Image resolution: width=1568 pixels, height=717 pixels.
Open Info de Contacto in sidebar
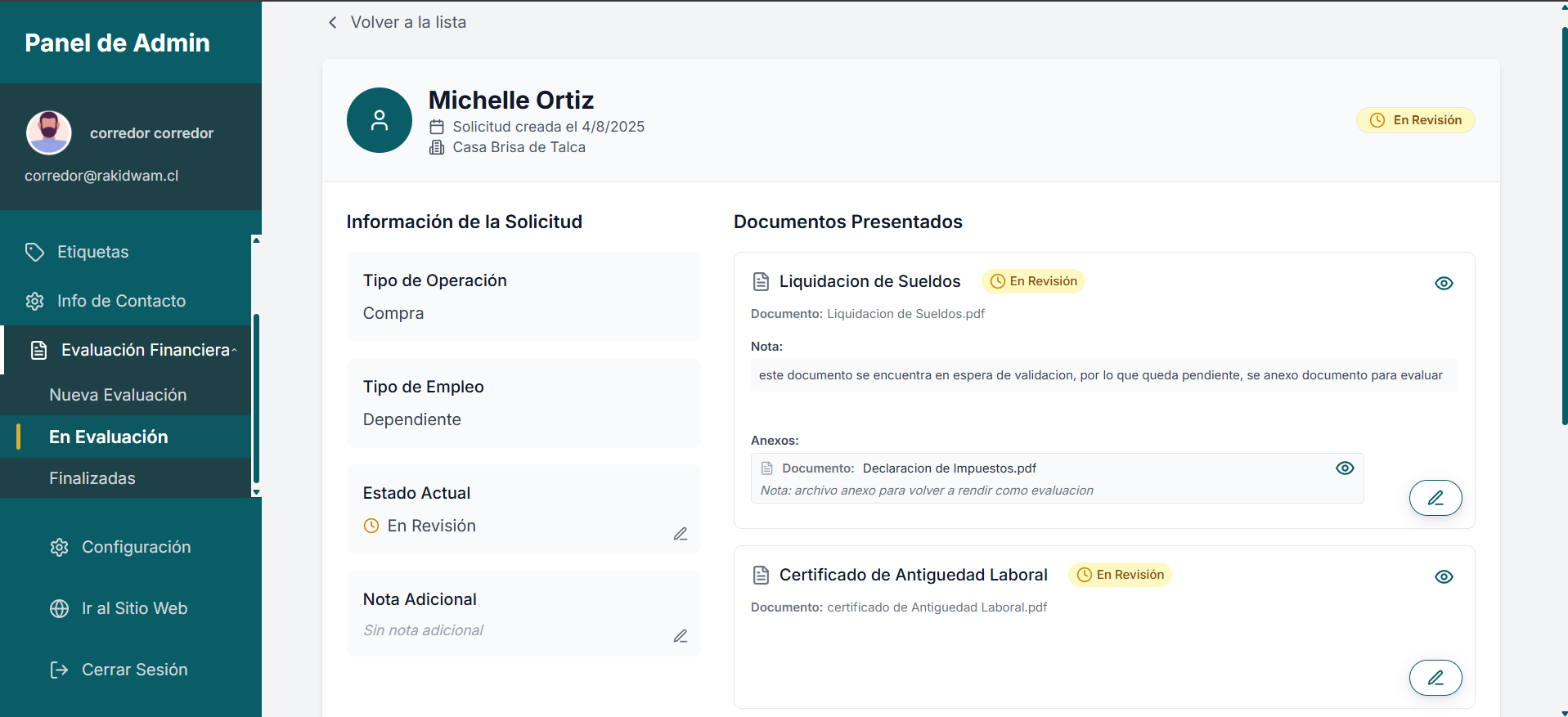click(121, 301)
